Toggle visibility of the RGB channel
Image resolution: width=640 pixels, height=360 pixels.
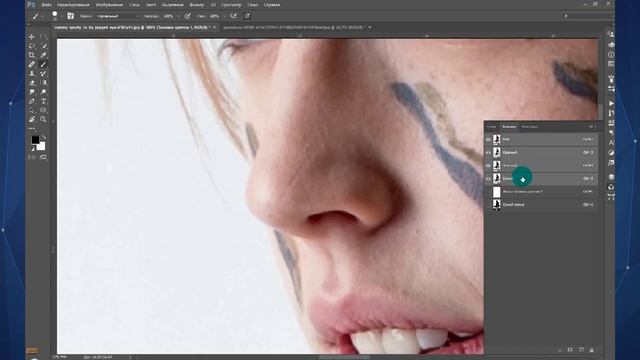point(488,140)
